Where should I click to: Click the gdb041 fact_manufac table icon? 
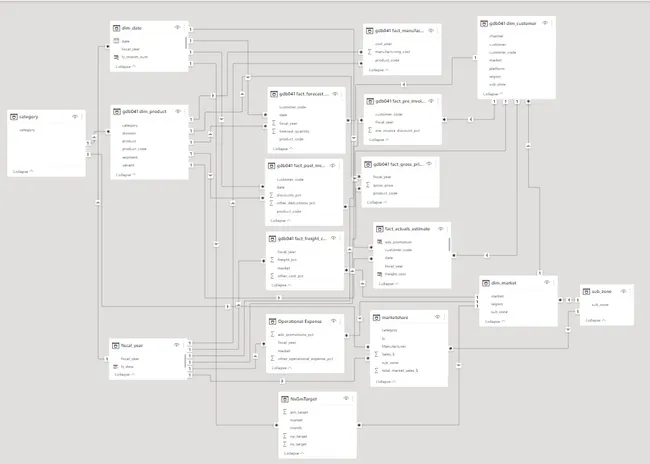[x=370, y=31]
